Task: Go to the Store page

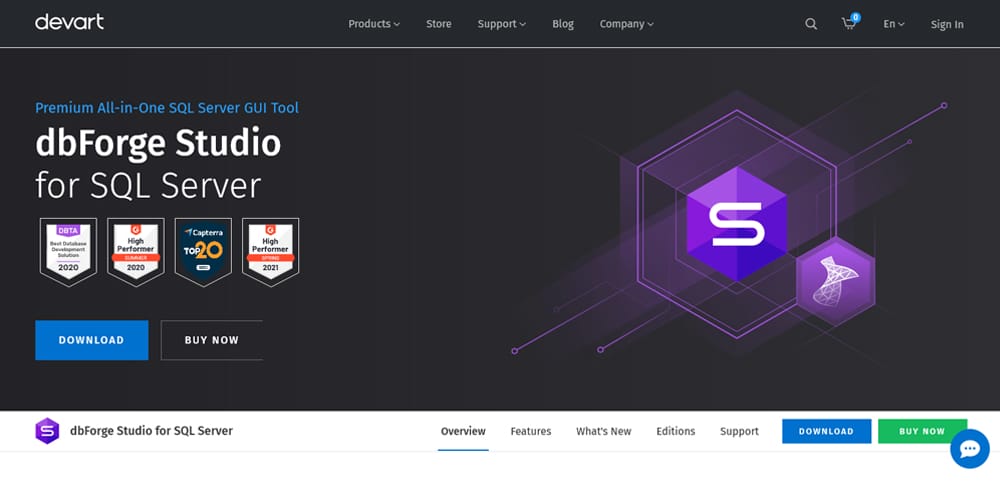Action: coord(439,24)
